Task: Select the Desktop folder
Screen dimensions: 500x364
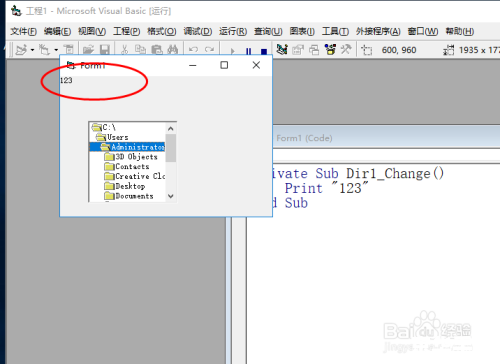Action: click(128, 186)
